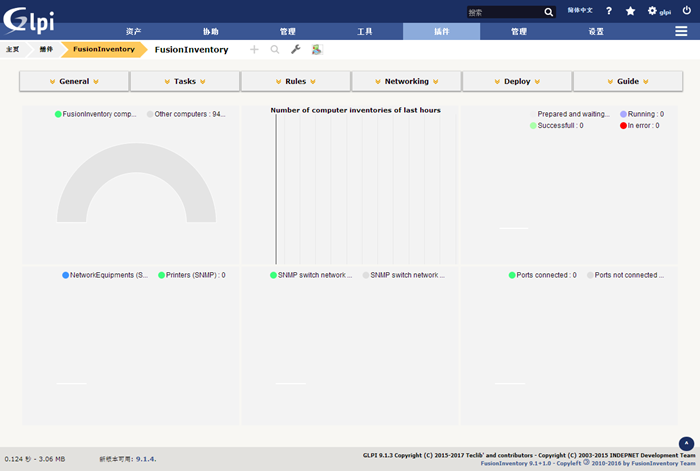Viewport: 700px width, 471px height.
Task: Open the wrench configuration icon
Action: (x=296, y=50)
